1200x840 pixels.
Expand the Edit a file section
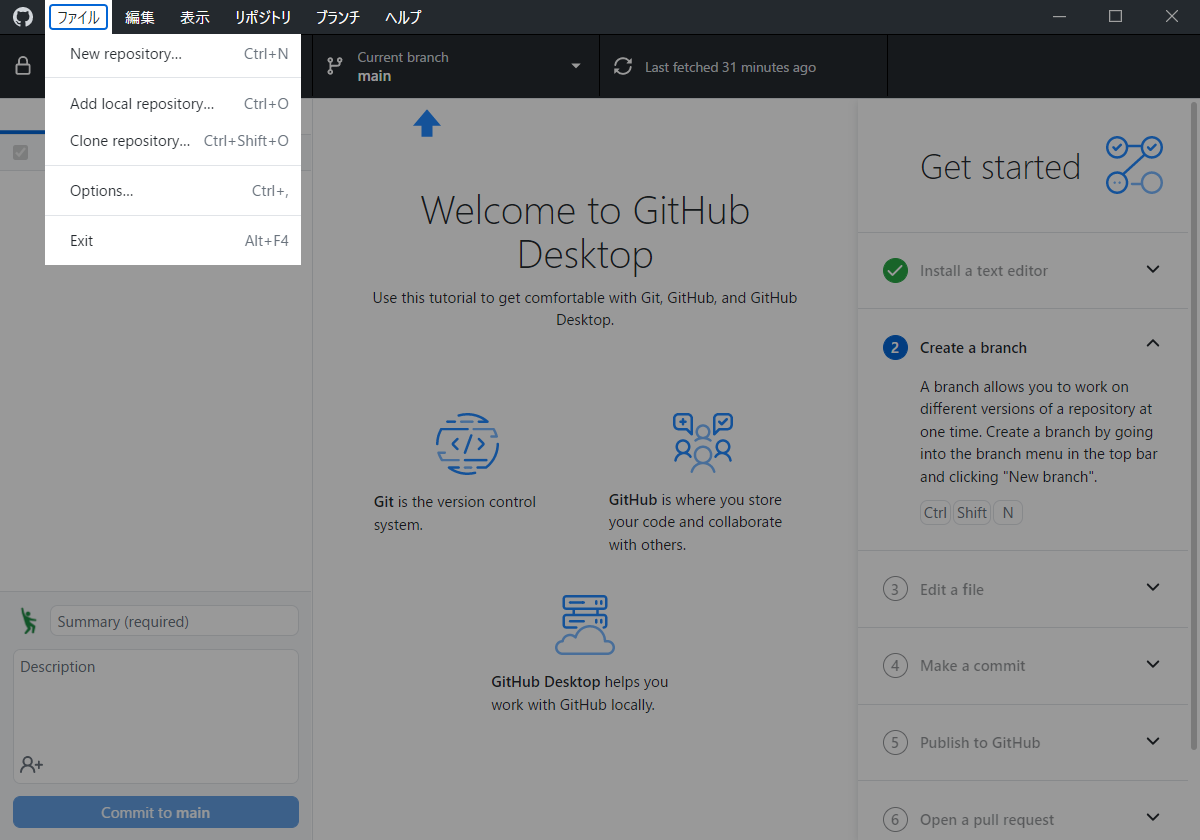pyautogui.click(x=1152, y=589)
